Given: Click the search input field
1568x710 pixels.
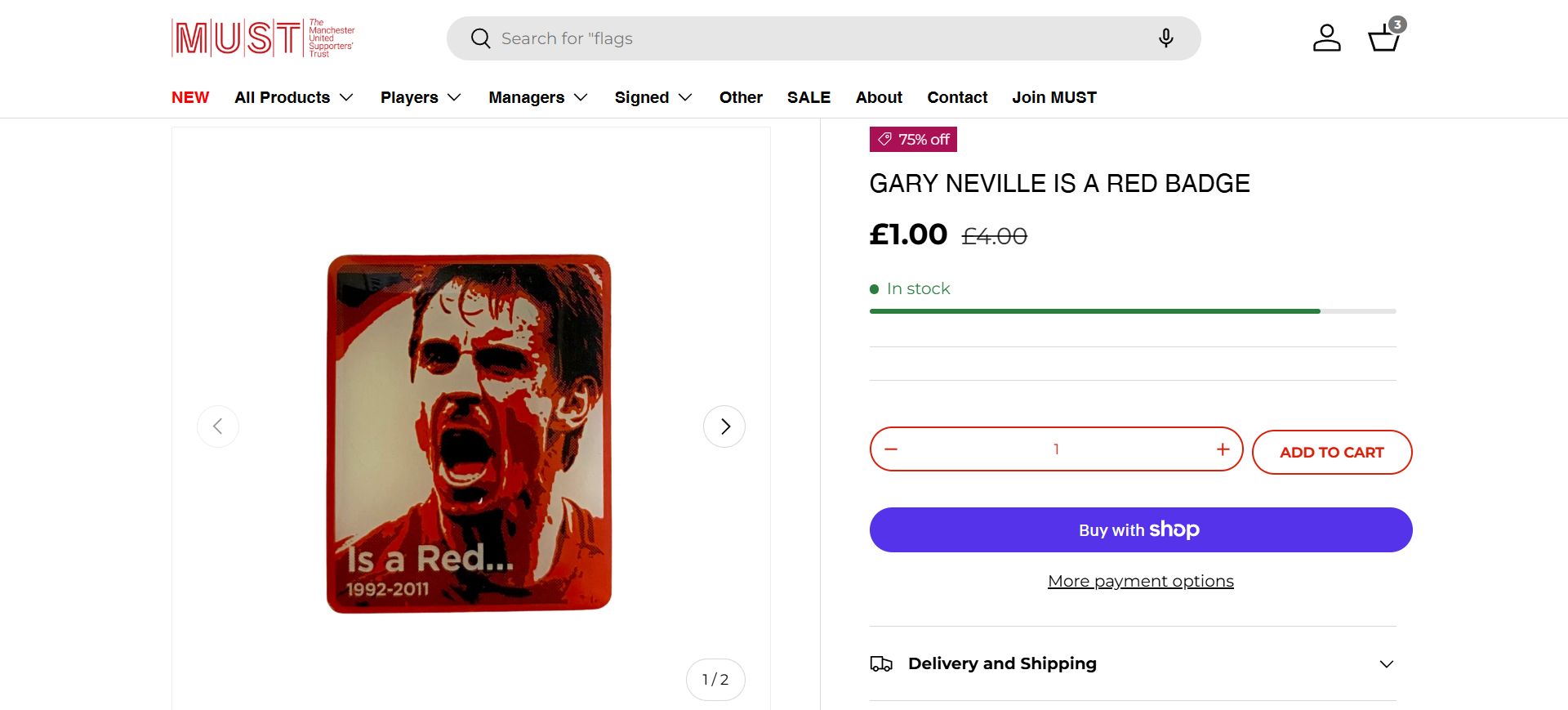Looking at the screenshot, I should tap(817, 38).
